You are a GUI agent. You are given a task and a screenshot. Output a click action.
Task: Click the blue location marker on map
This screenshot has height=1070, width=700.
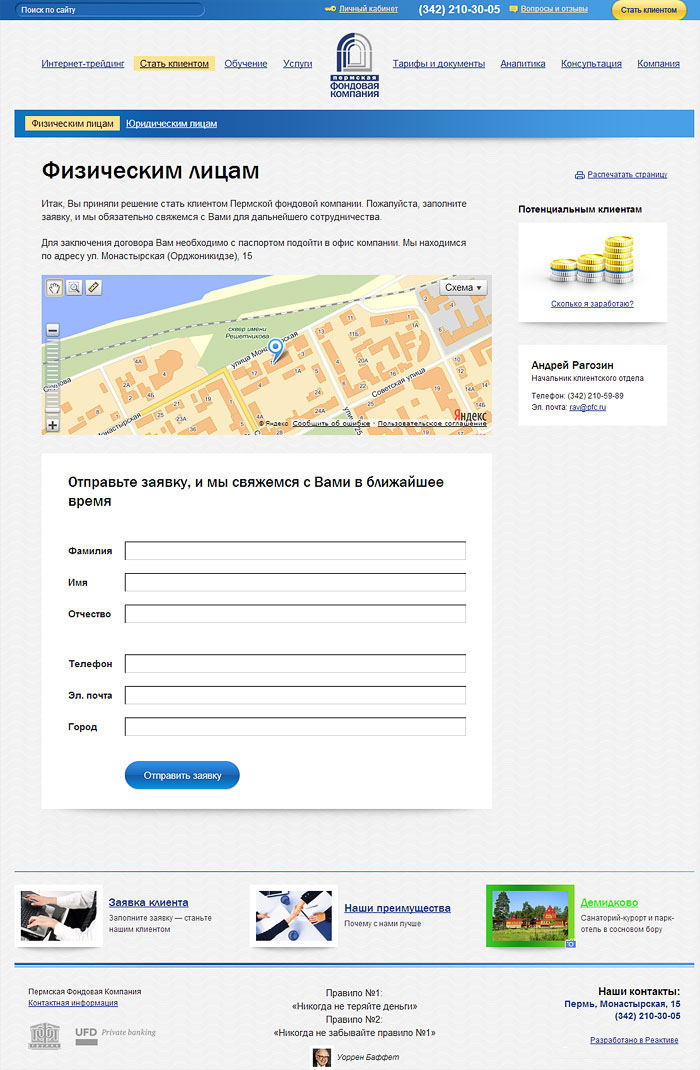click(x=276, y=349)
